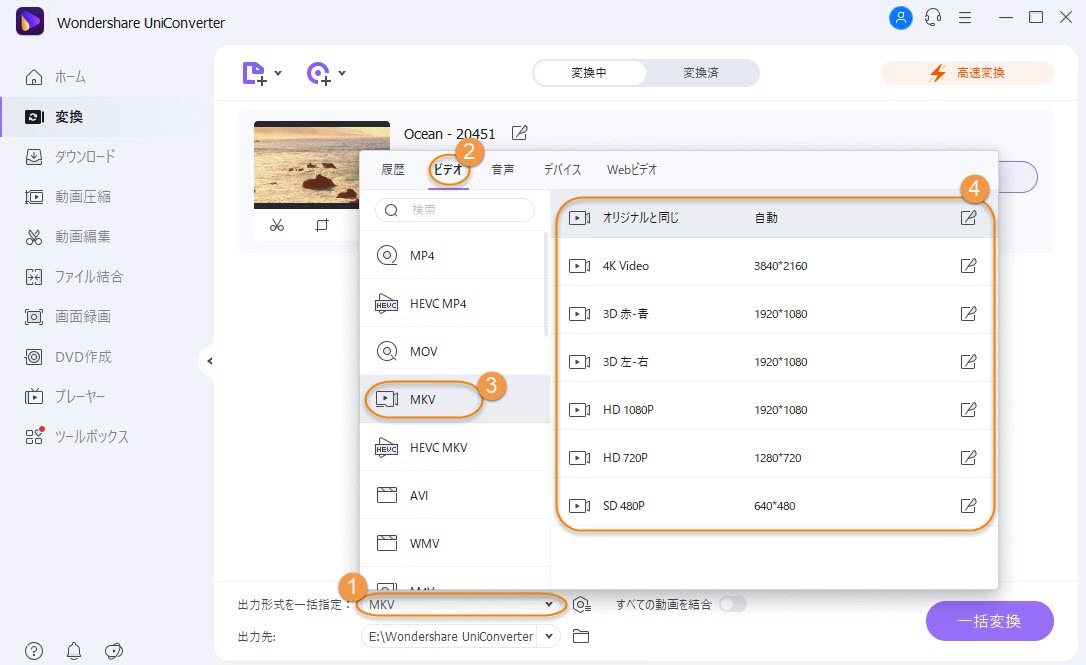The width and height of the screenshot is (1086, 665).
Task: Expand the add disc dropdown arrow
Action: pyautogui.click(x=342, y=73)
